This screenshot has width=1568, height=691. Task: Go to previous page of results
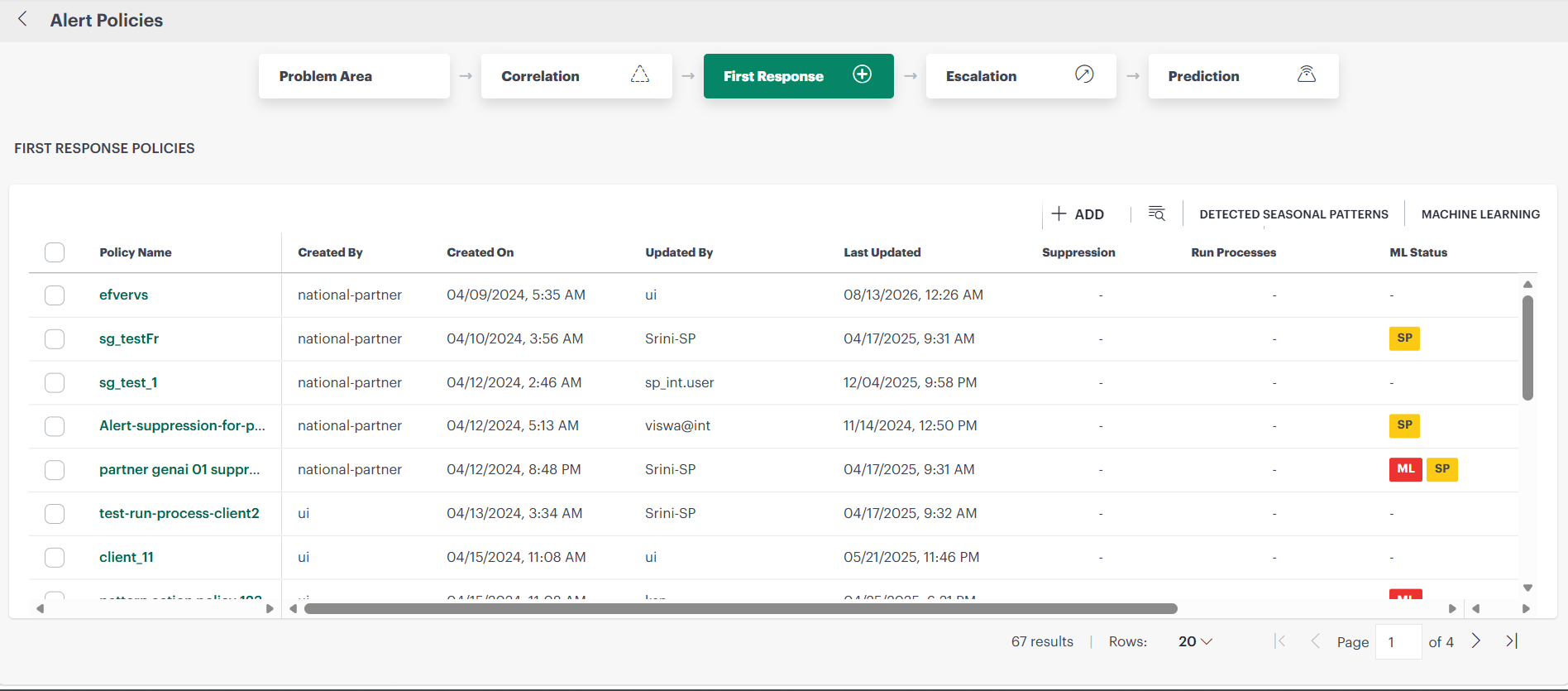1315,641
